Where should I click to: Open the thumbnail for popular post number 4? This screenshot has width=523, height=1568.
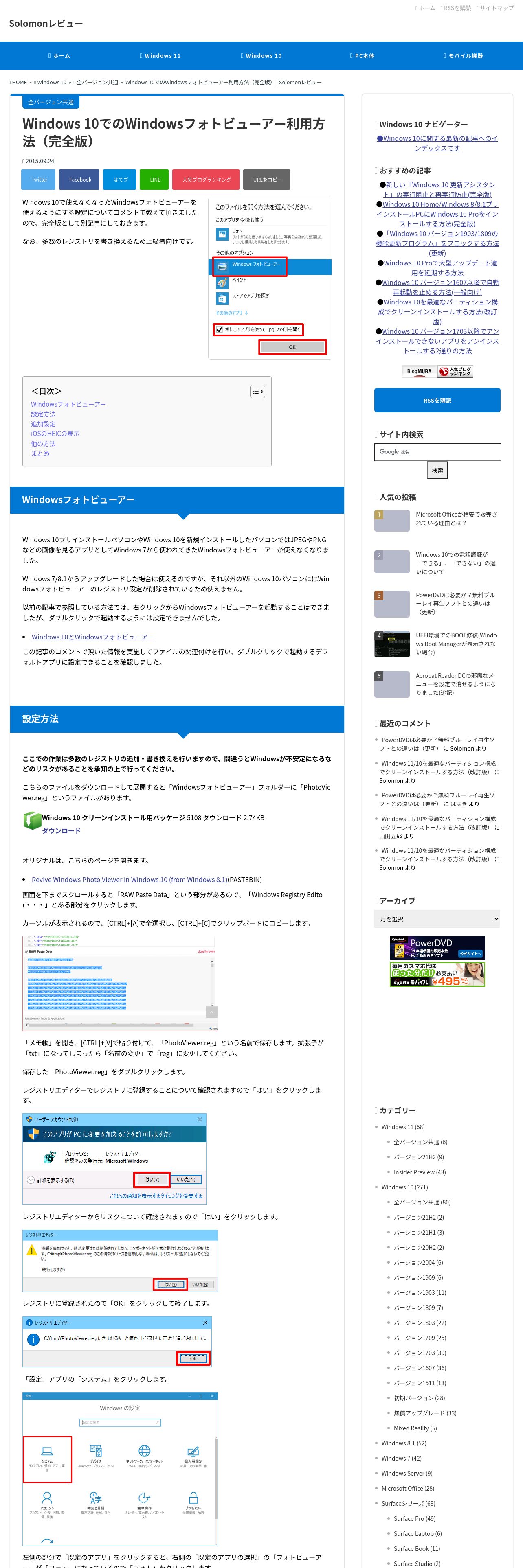(x=391, y=644)
